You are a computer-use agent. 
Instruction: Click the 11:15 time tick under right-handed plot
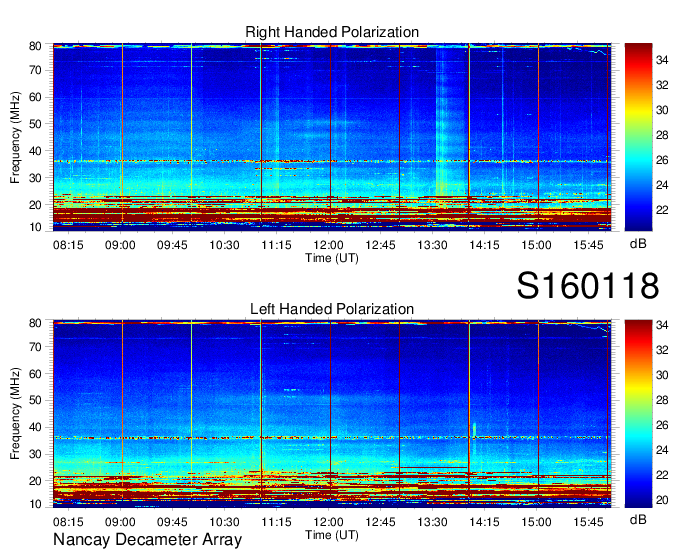pyautogui.click(x=276, y=245)
